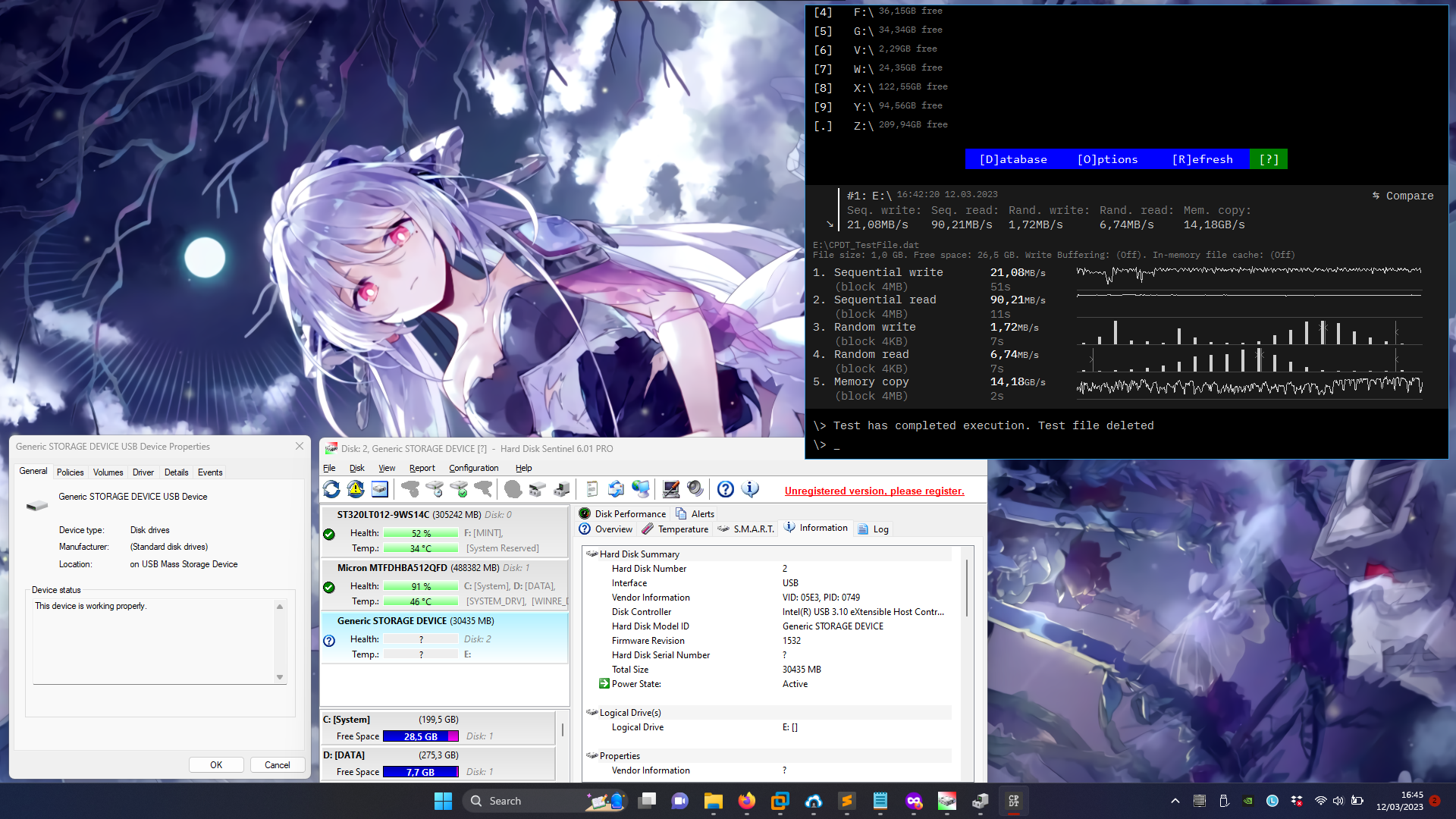The image size is (1456, 819).
Task: Open File Explorer from the taskbar
Action: point(714,801)
